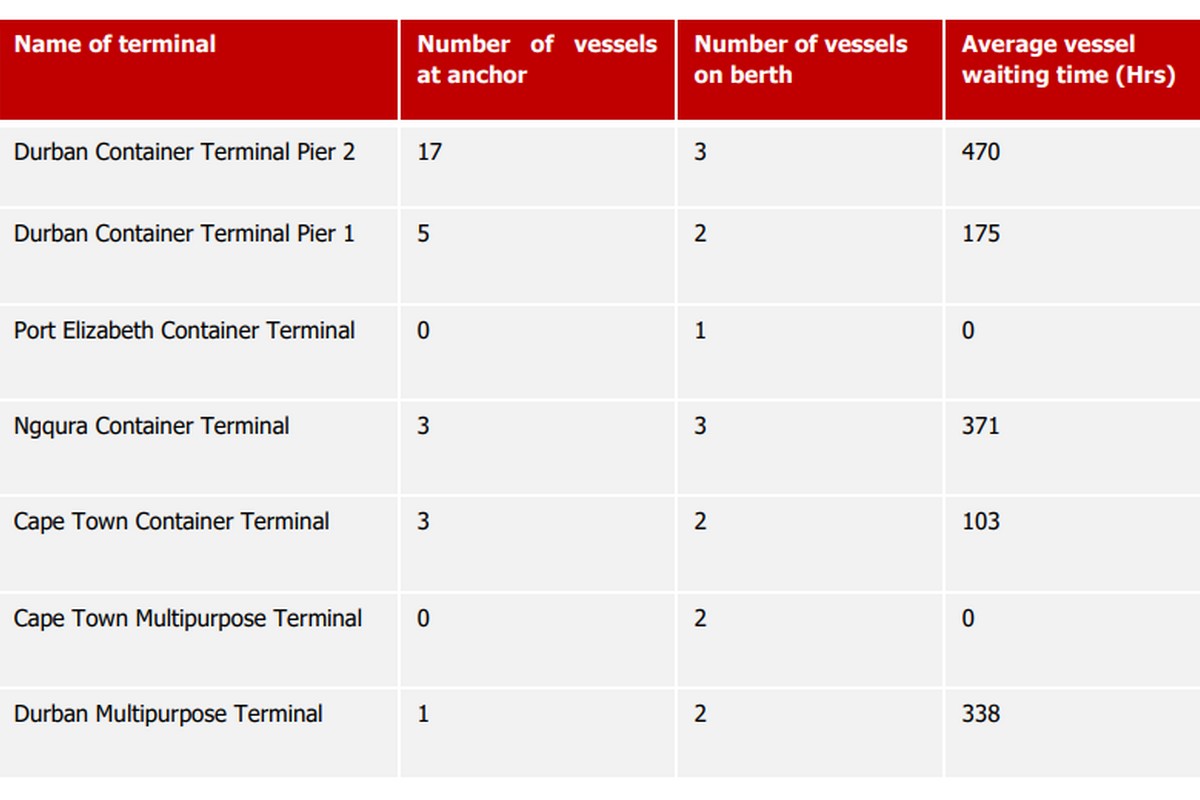Click the 'Name of terminal' column header
This screenshot has height=800, width=1200.
click(x=115, y=44)
